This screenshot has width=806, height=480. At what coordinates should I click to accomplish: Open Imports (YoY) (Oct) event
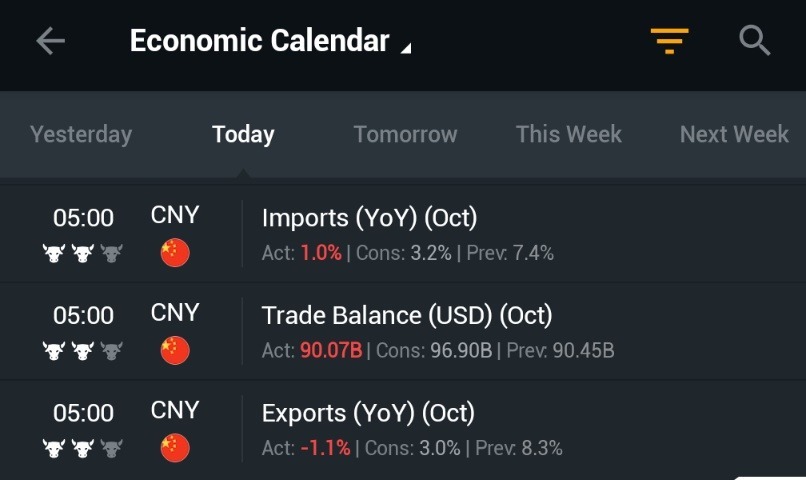coord(369,218)
